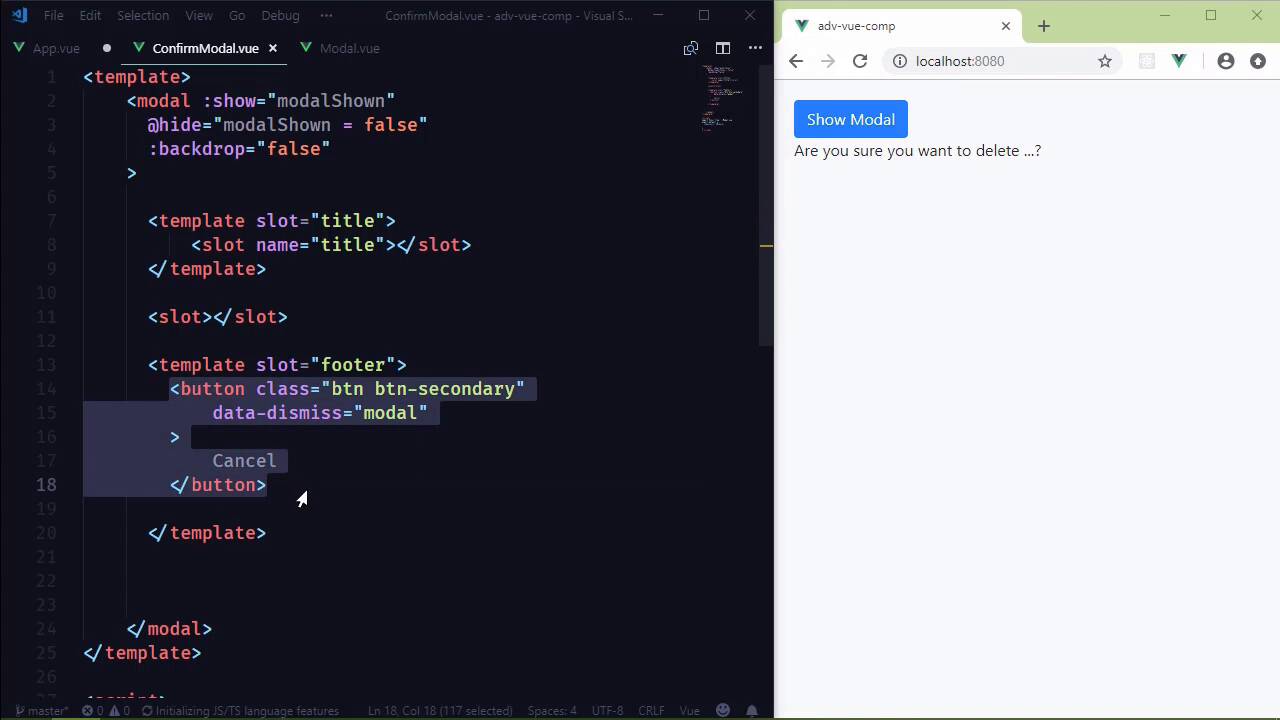1280x720 pixels.
Task: Click the slot name="title" code on line 8
Action: coord(331,245)
